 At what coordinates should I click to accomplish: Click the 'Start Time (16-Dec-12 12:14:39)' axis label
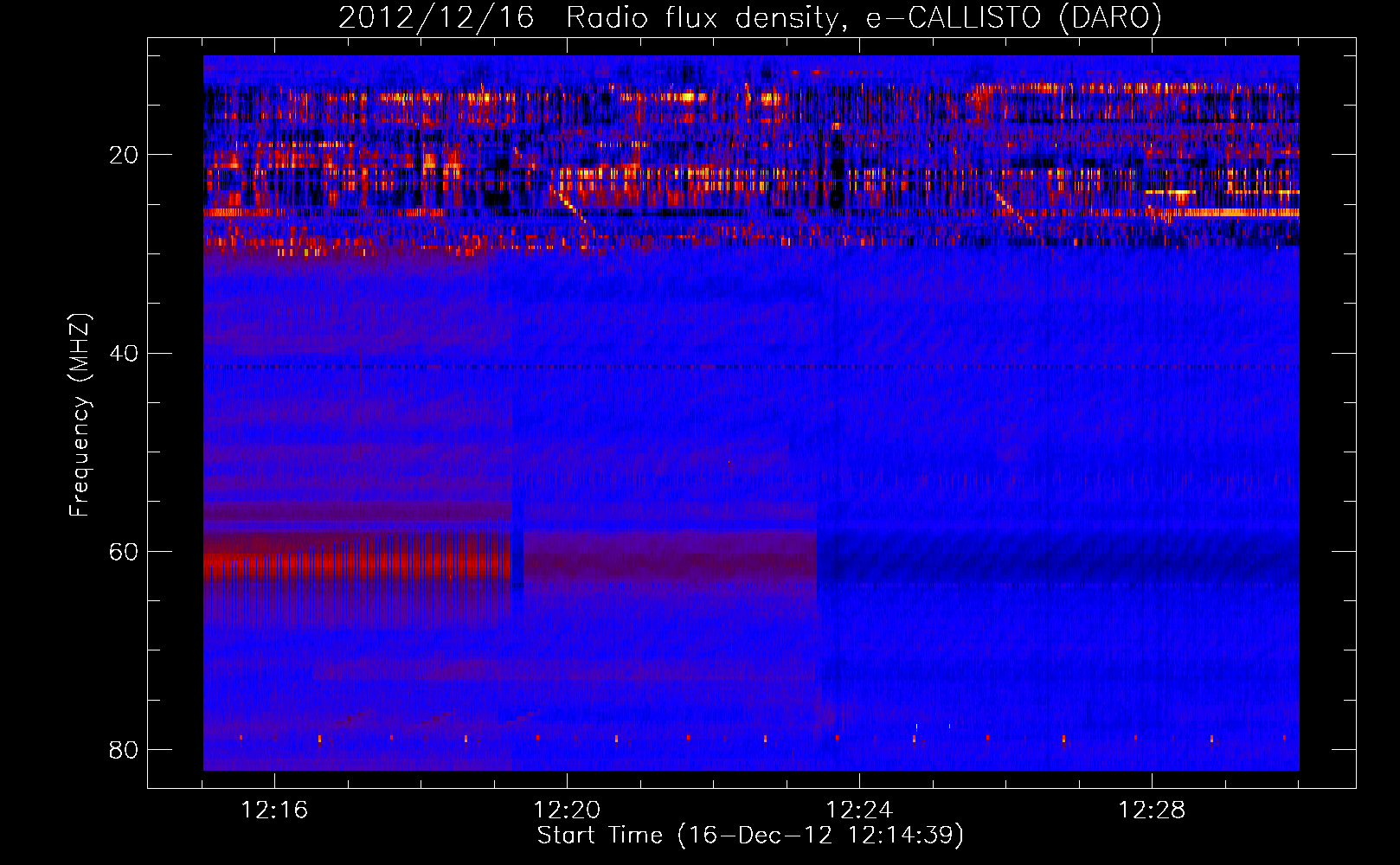pos(750,836)
